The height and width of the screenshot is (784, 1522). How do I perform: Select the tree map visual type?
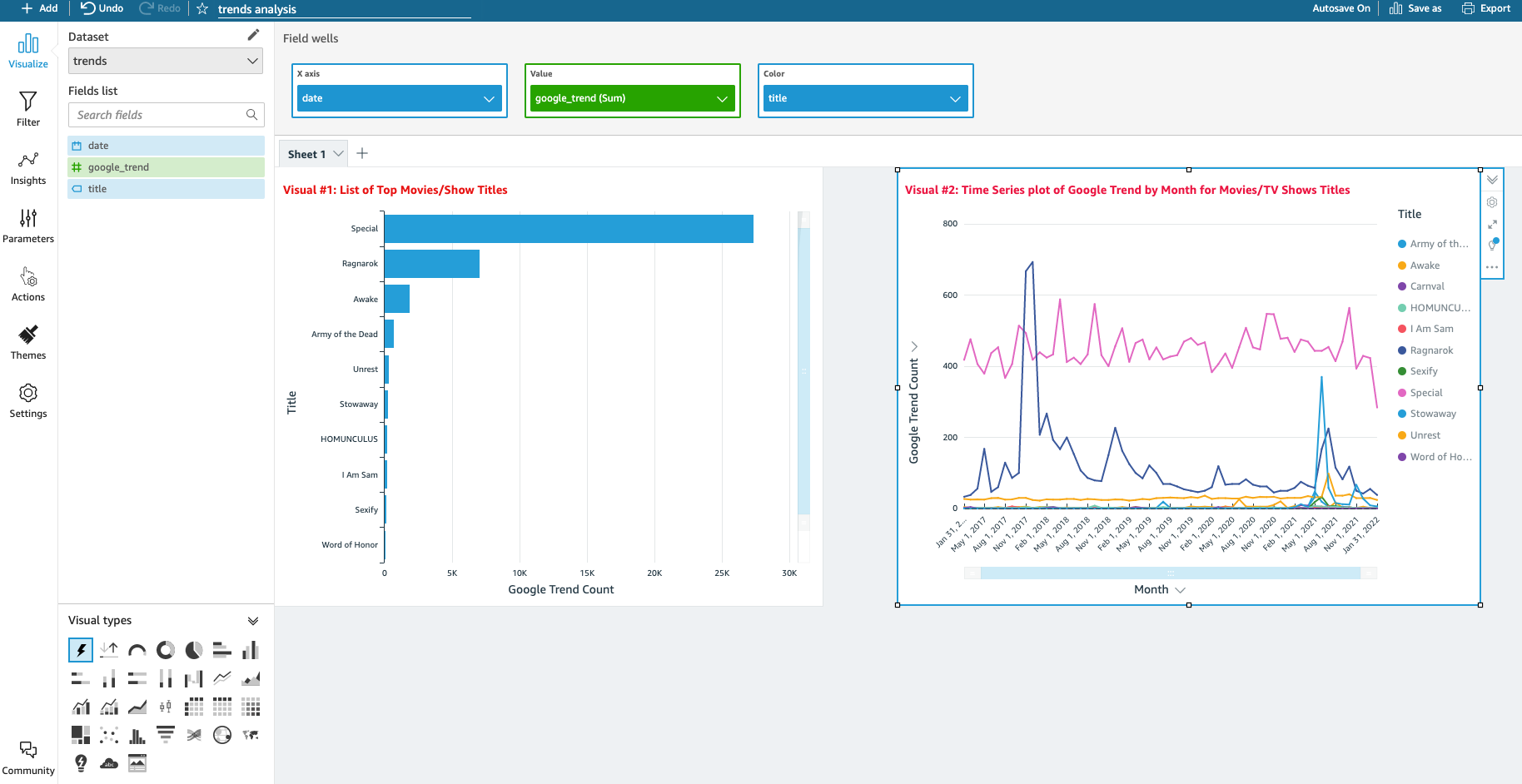(81, 735)
